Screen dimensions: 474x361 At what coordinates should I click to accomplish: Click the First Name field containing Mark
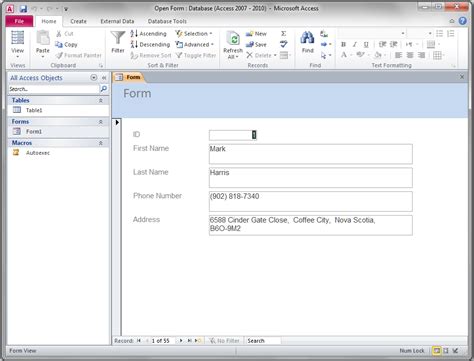tap(311, 154)
